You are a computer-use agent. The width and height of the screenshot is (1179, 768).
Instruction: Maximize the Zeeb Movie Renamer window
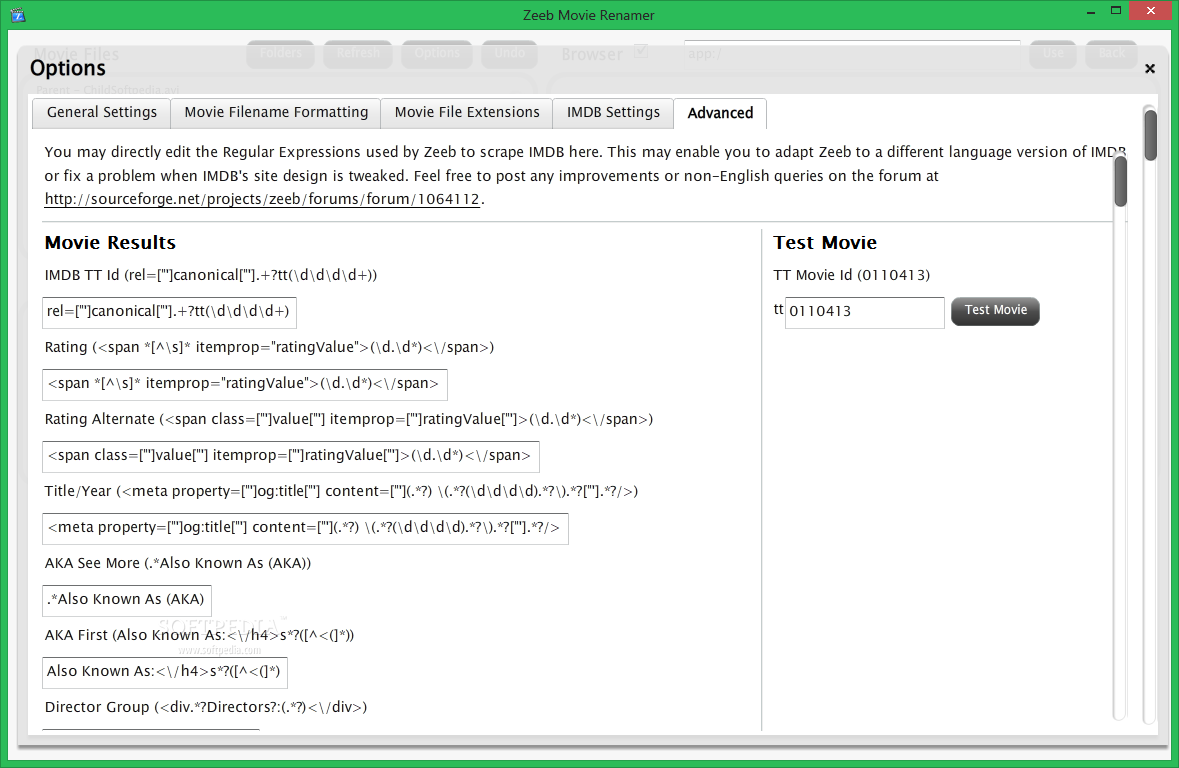tap(1116, 11)
